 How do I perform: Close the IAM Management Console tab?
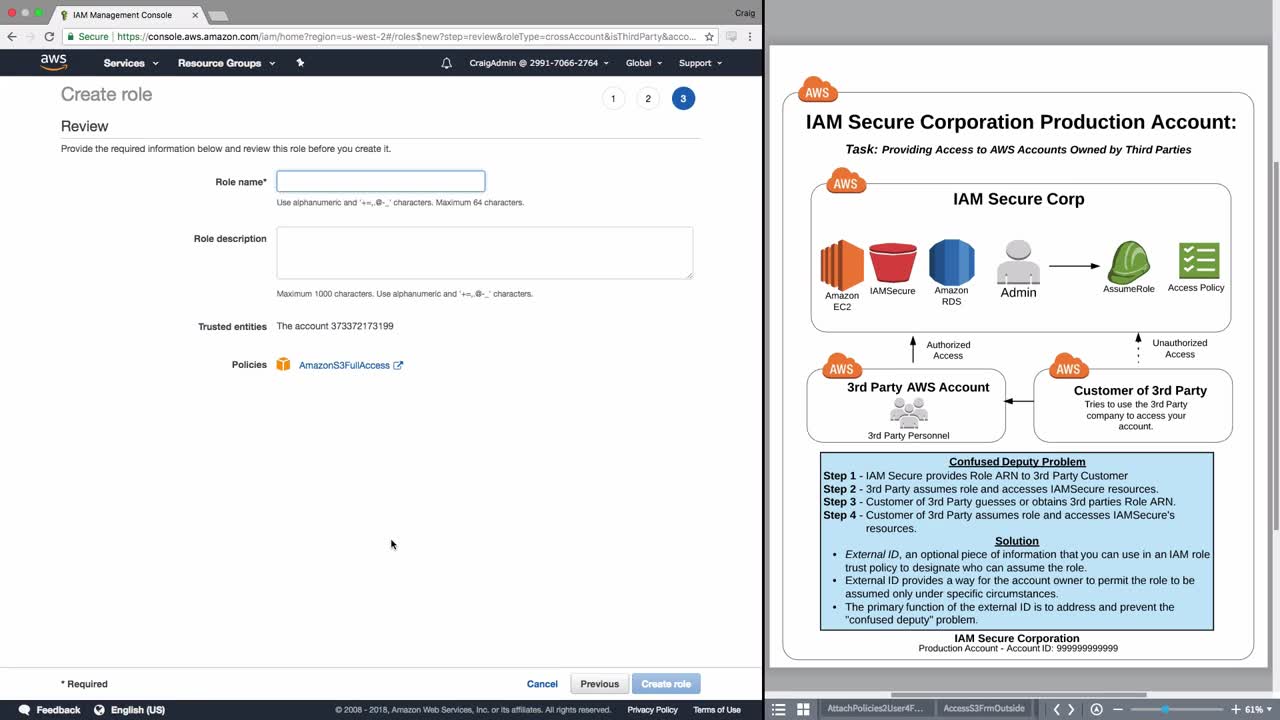pyautogui.click(x=195, y=15)
